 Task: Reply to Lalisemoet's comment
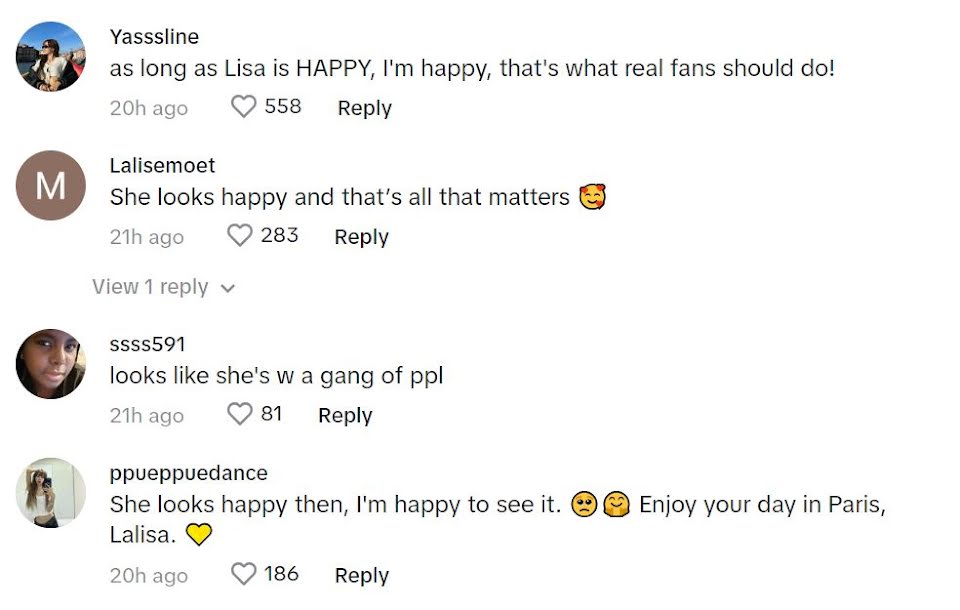click(x=361, y=237)
